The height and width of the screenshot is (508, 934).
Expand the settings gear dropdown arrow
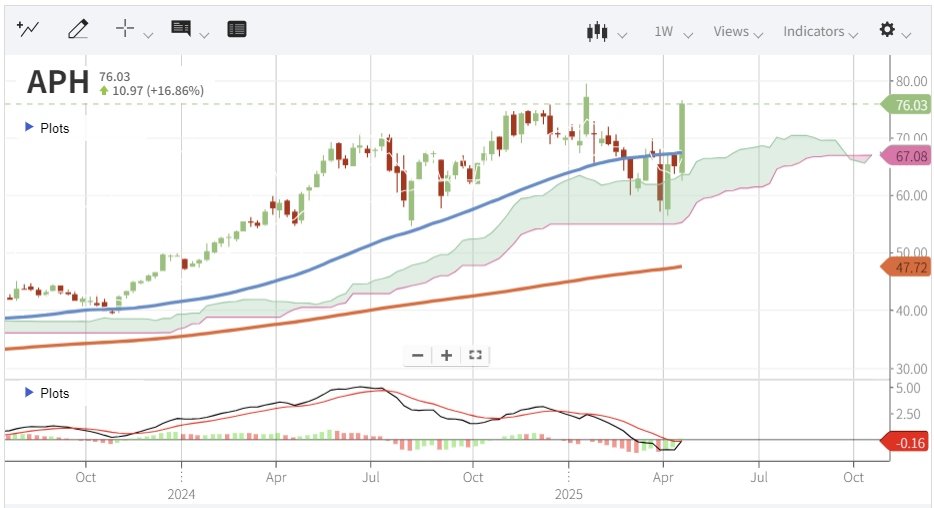click(x=907, y=36)
